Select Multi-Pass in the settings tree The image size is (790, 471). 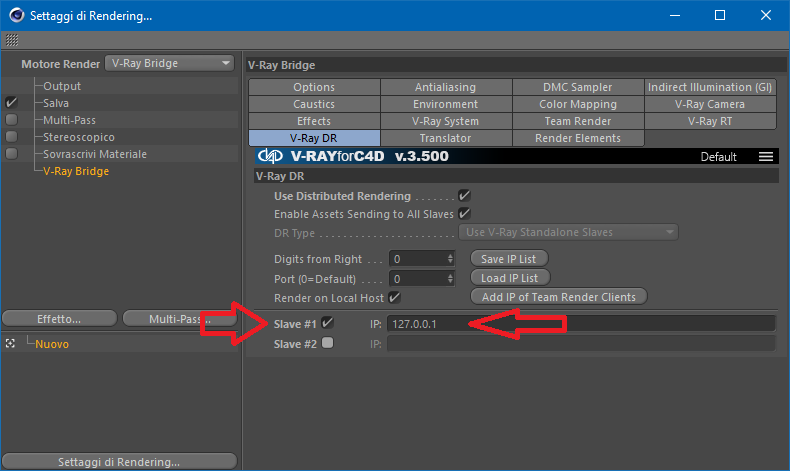pos(70,120)
